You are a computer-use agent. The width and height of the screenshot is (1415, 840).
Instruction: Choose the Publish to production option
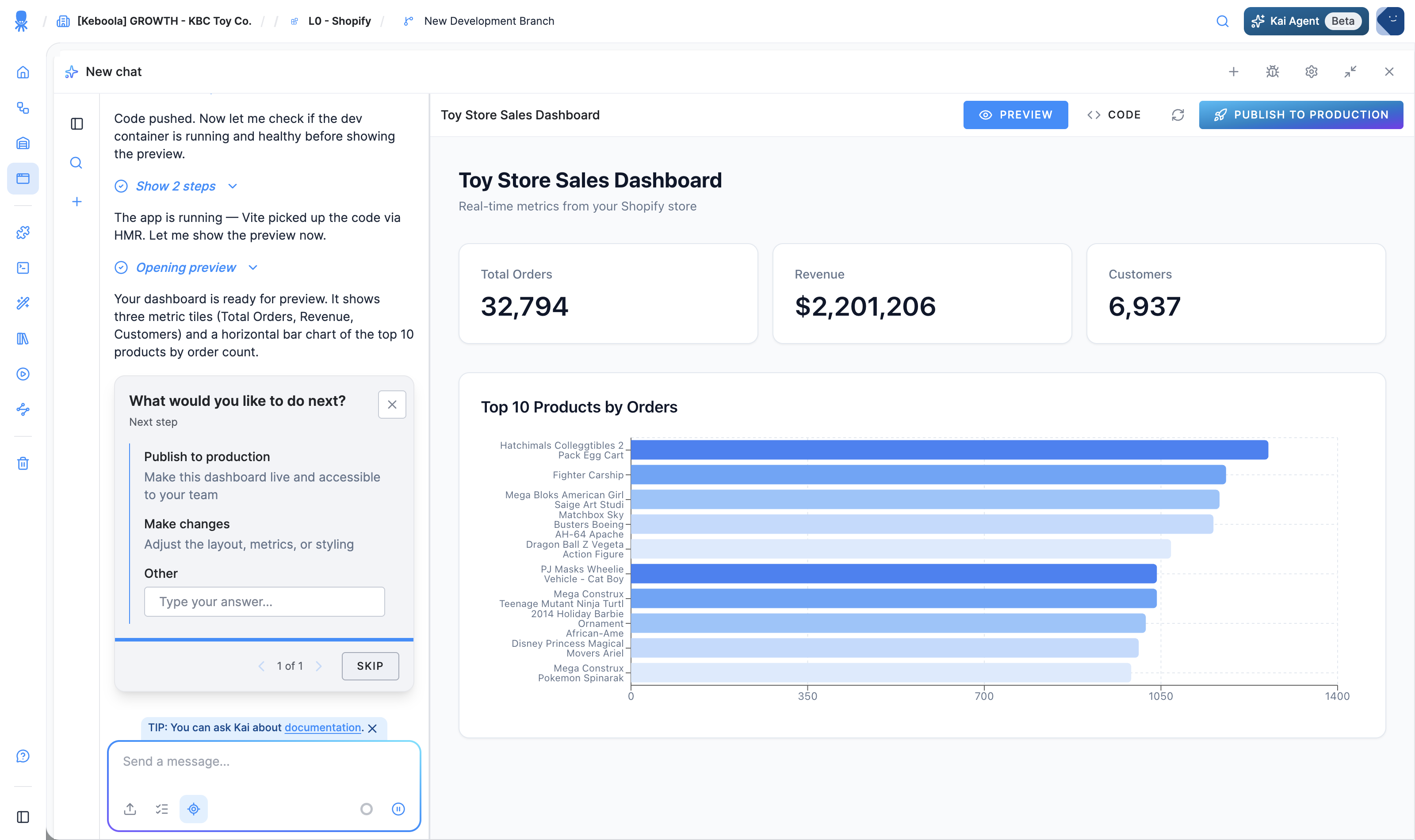coord(264,475)
